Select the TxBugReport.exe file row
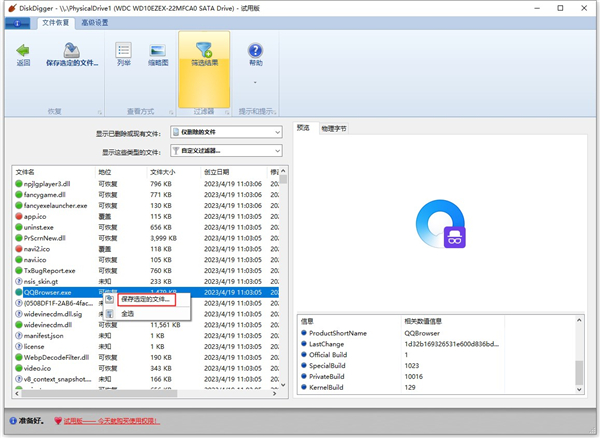Image resolution: width=600 pixels, height=438 pixels. [x=50, y=270]
